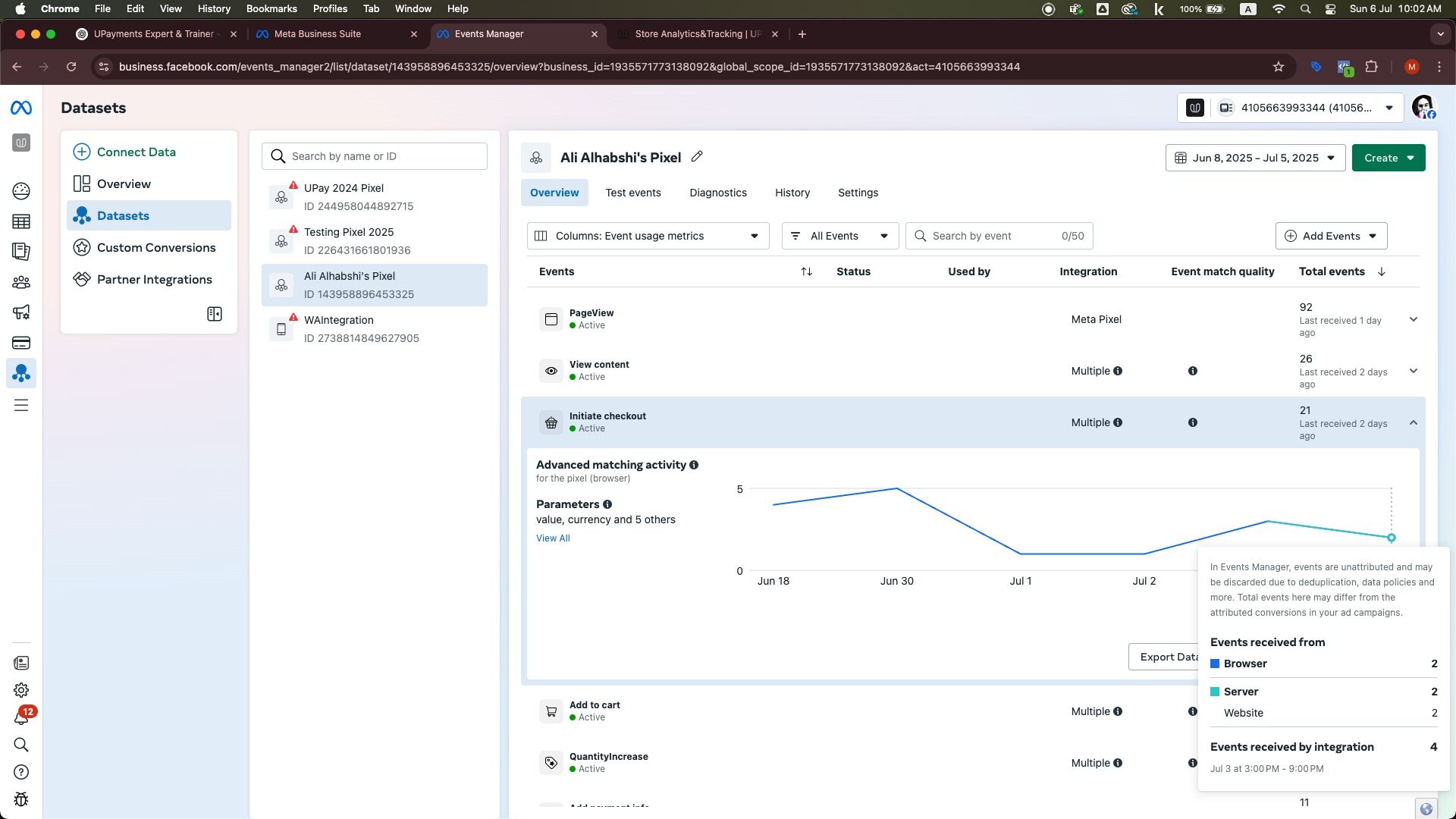Switch to the Diagnostics tab
The image size is (1456, 819).
[x=717, y=193]
